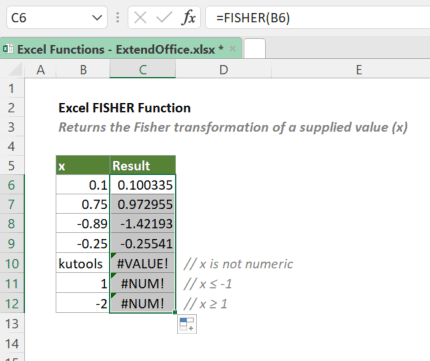This screenshot has width=430, height=361.
Task: Click the formula bar showing =FISHER(B6)
Action: [x=318, y=17]
